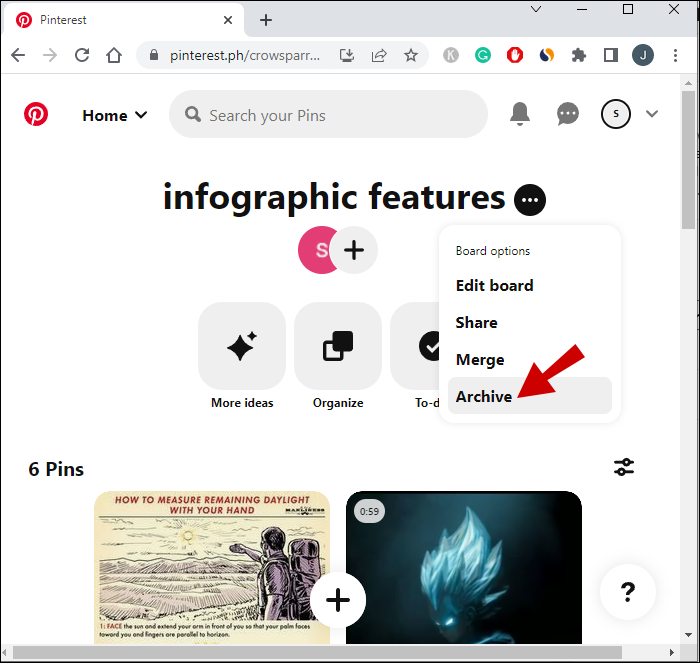Reload the page with the refresh icon

click(82, 55)
